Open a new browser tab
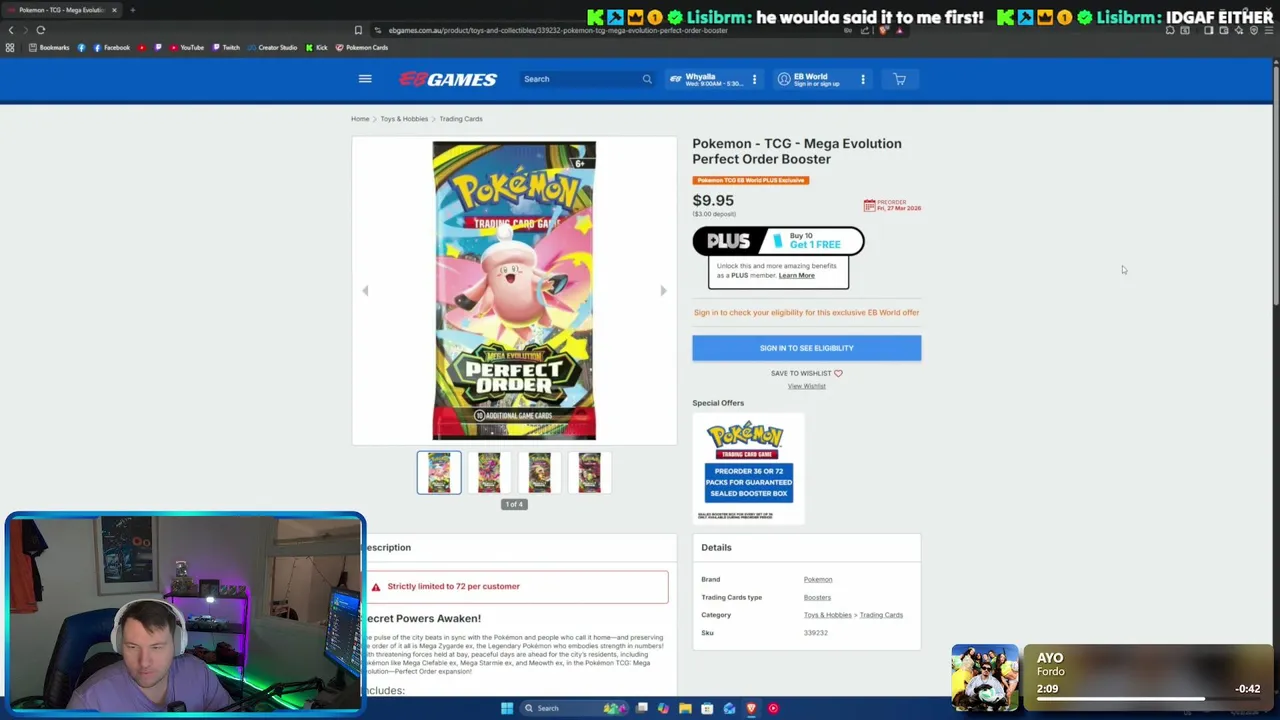Viewport: 1280px width, 720px height. 132,10
